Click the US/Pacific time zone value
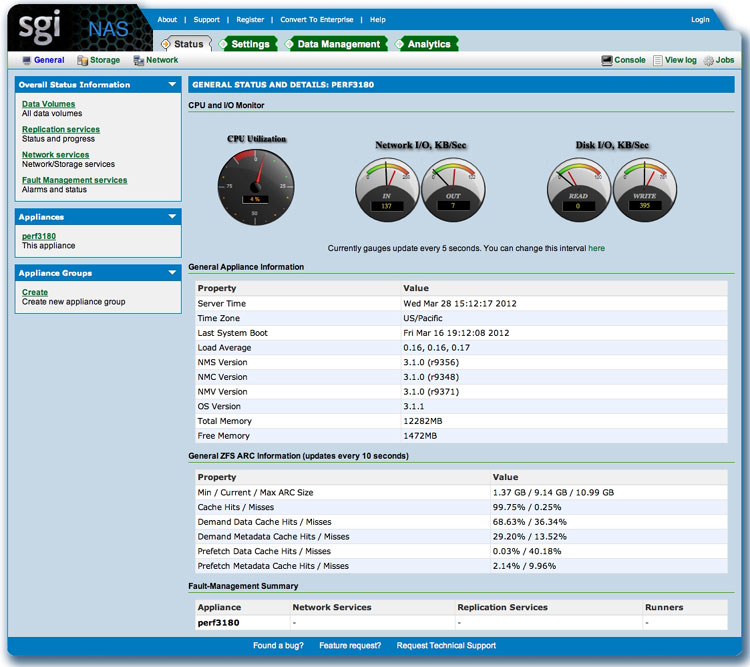 (423, 318)
